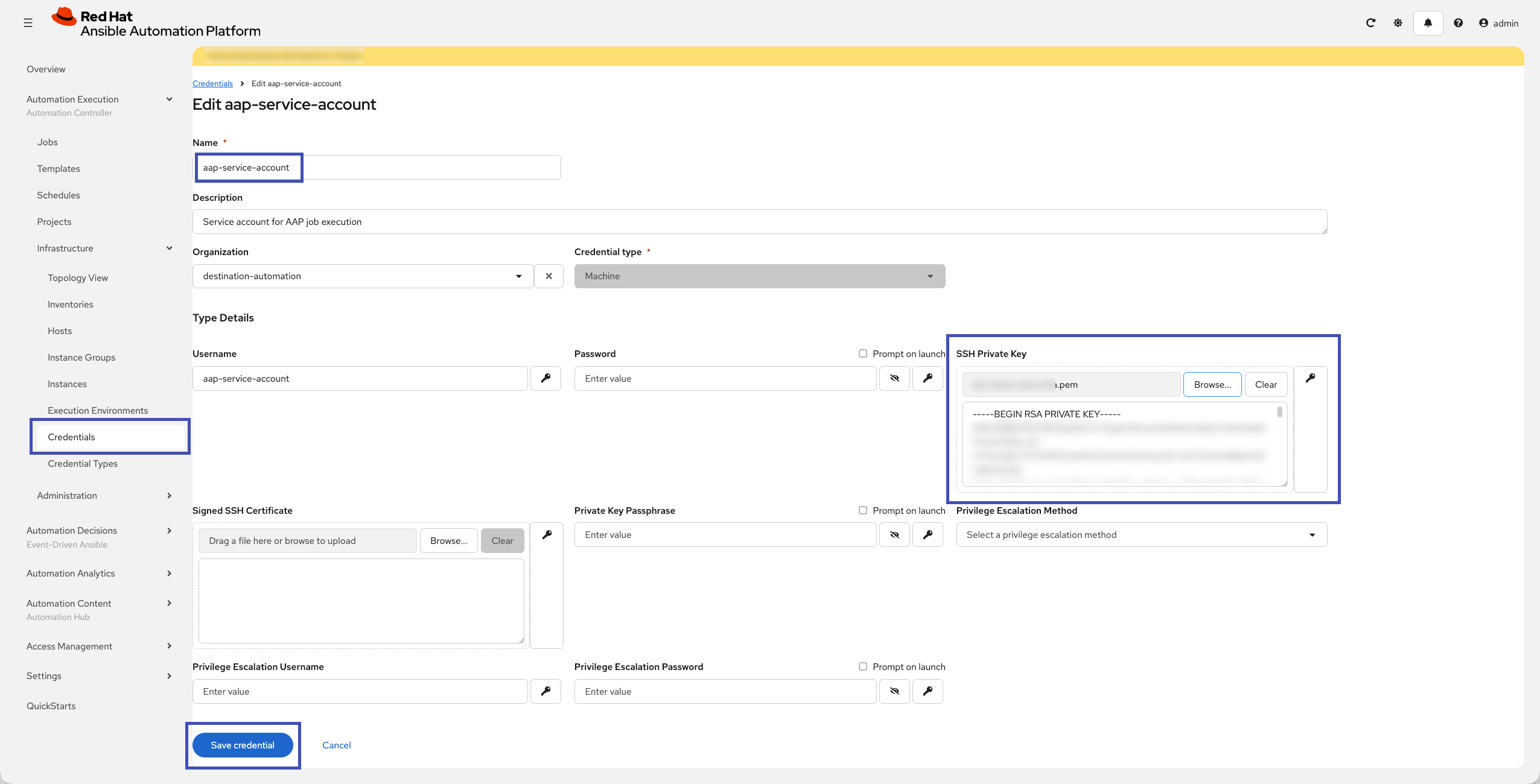Open the Organization destination-automation dropdown

coord(363,276)
